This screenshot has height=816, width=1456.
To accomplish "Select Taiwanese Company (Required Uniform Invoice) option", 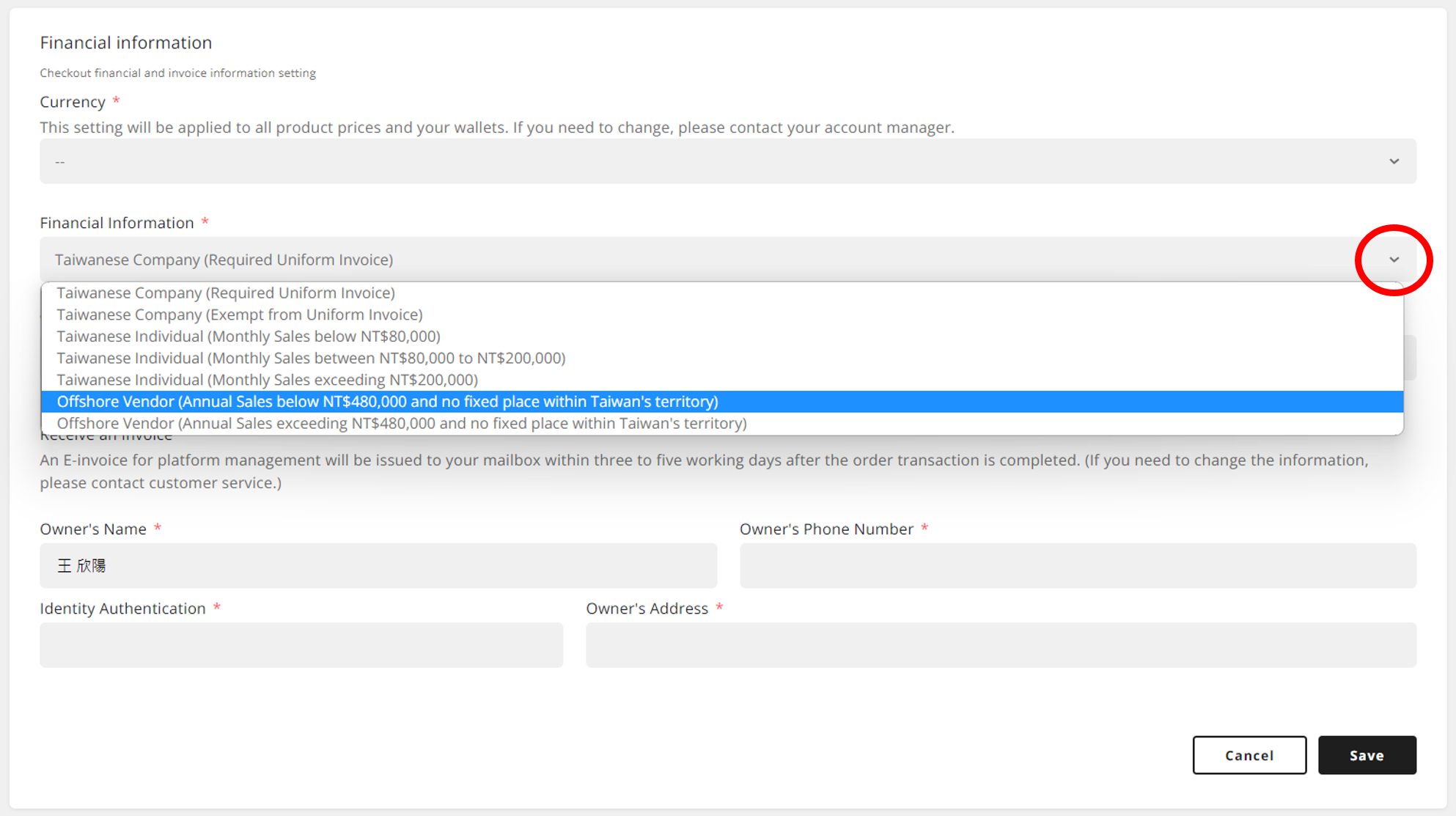I will coord(226,293).
